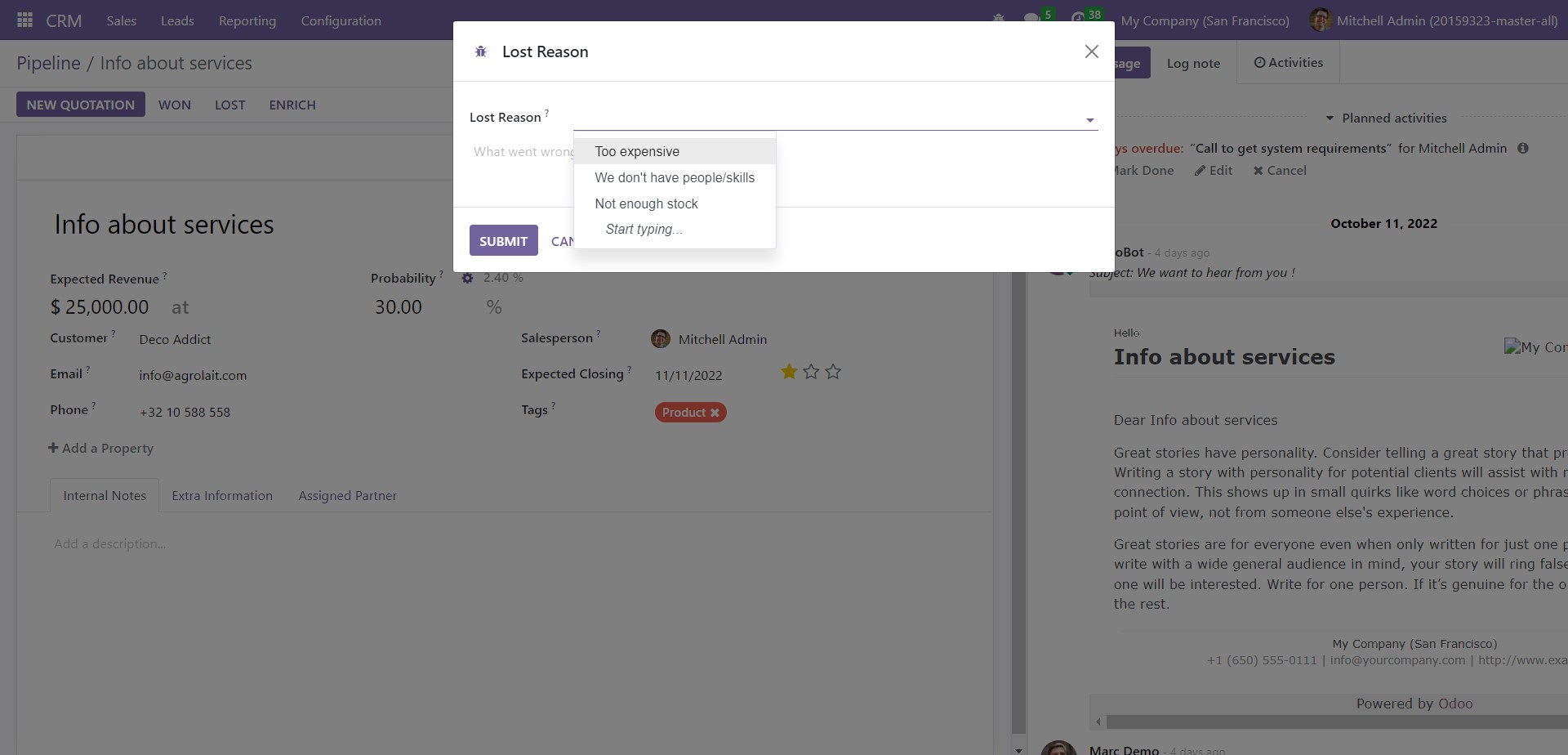Click the customer Deco Addict field
Image resolution: width=1568 pixels, height=755 pixels.
(175, 339)
